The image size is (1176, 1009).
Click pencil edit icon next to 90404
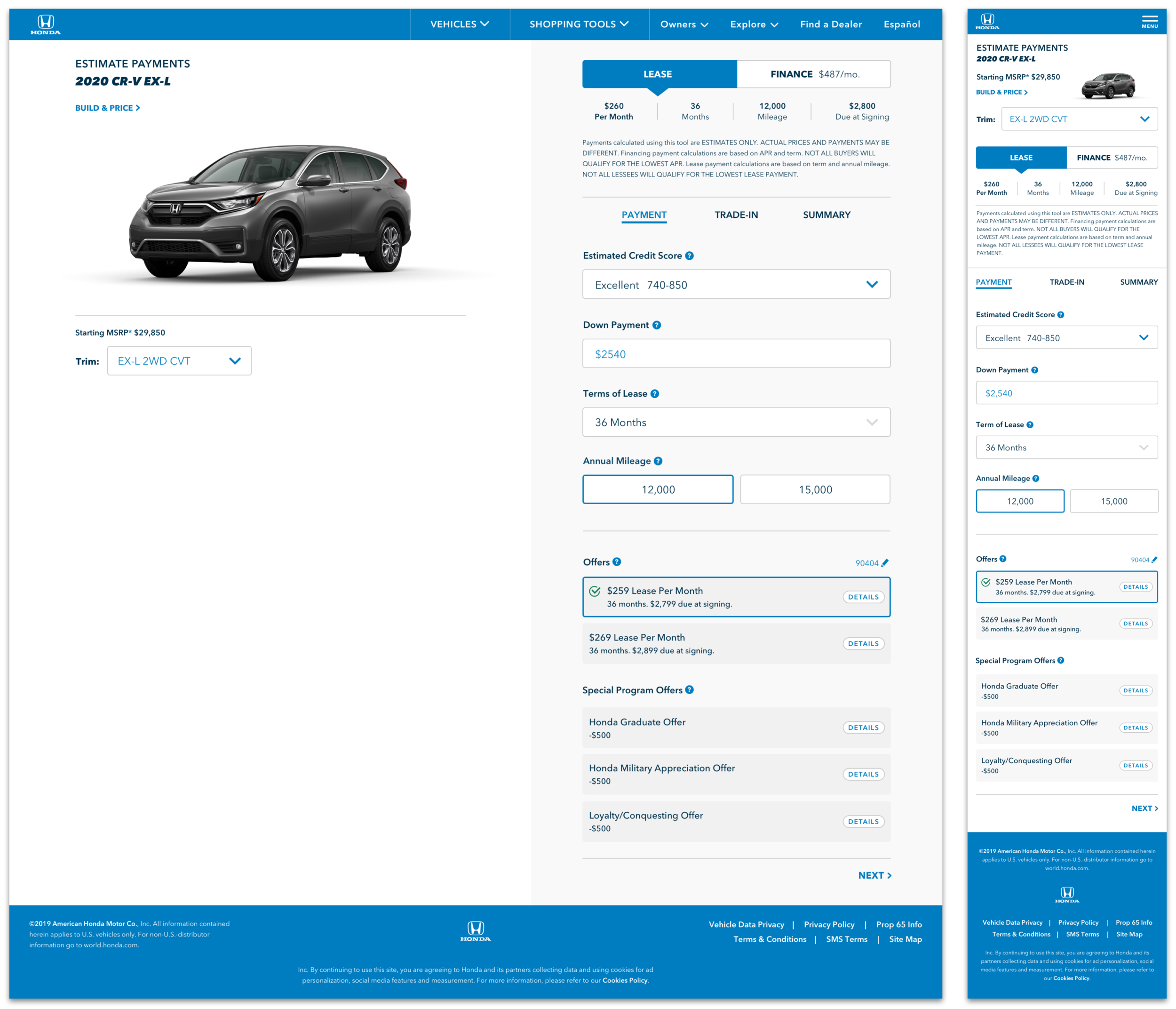(x=885, y=563)
